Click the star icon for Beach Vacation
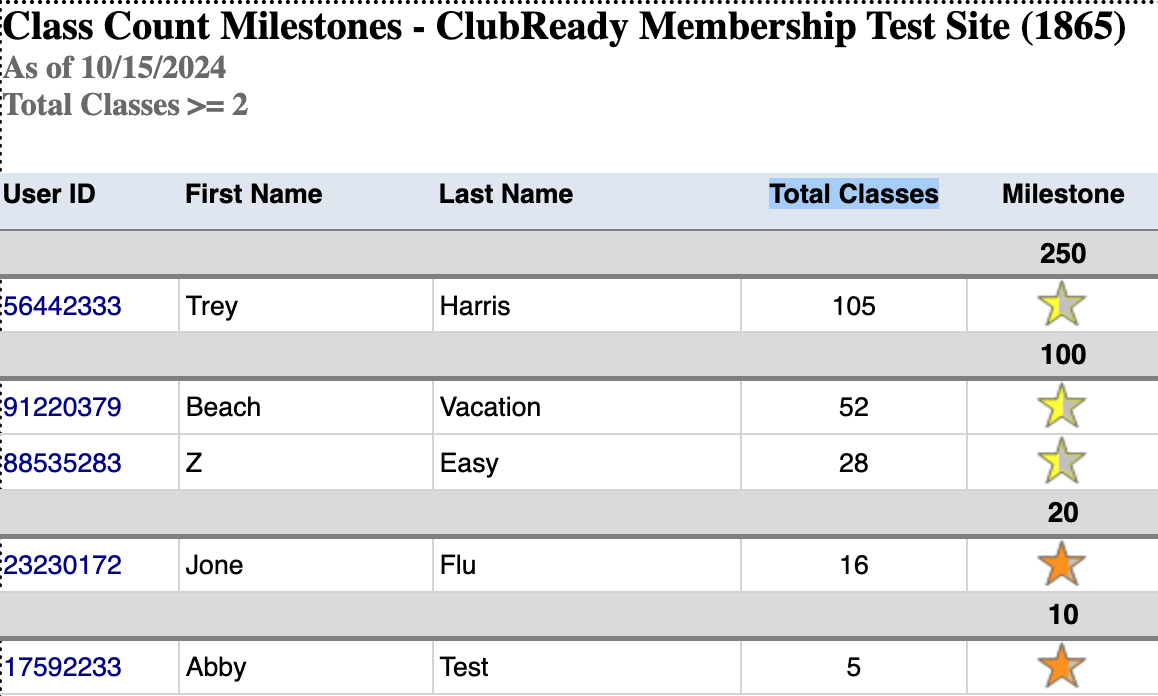The height and width of the screenshot is (696, 1158). [1062, 407]
